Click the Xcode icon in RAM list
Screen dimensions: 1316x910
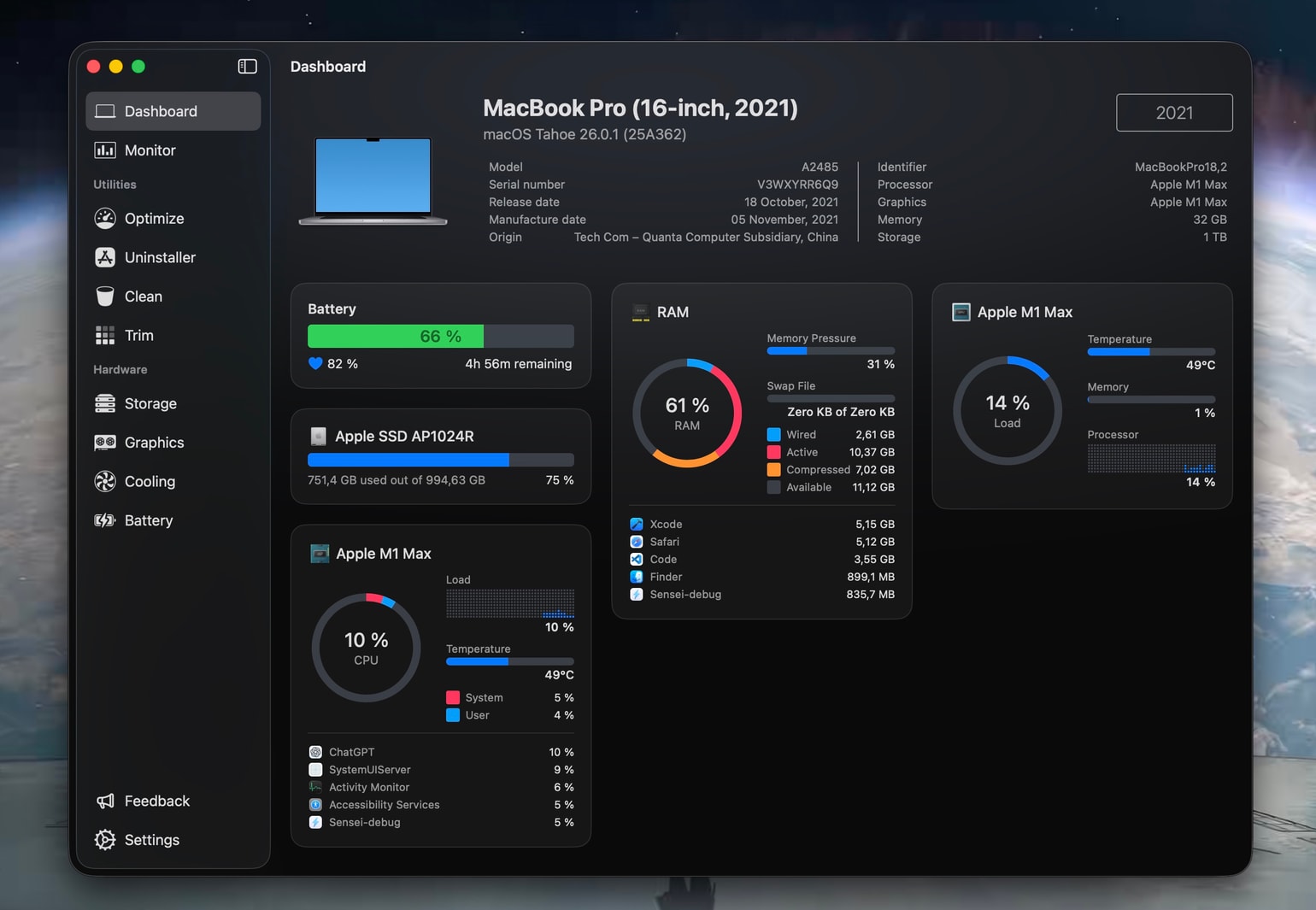tap(637, 525)
